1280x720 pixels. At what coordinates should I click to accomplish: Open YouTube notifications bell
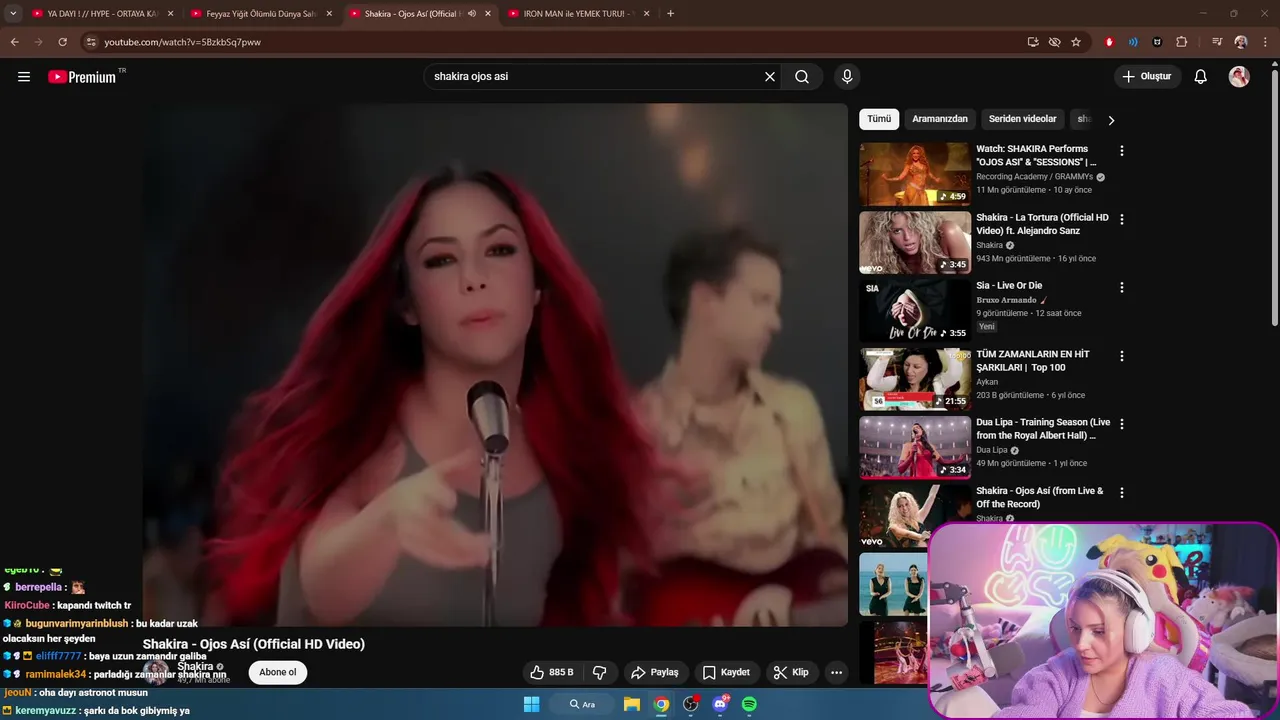coord(1201,77)
